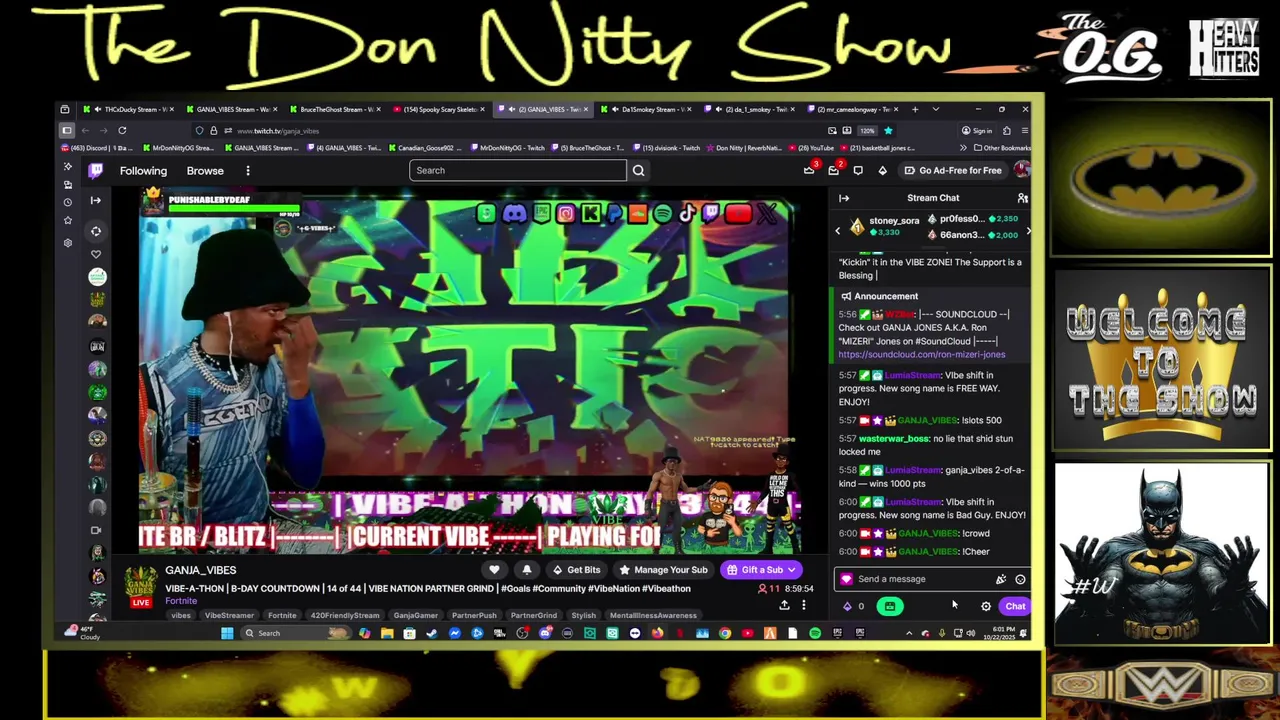
Task: Click the Send a message input
Action: pyautogui.click(x=920, y=579)
